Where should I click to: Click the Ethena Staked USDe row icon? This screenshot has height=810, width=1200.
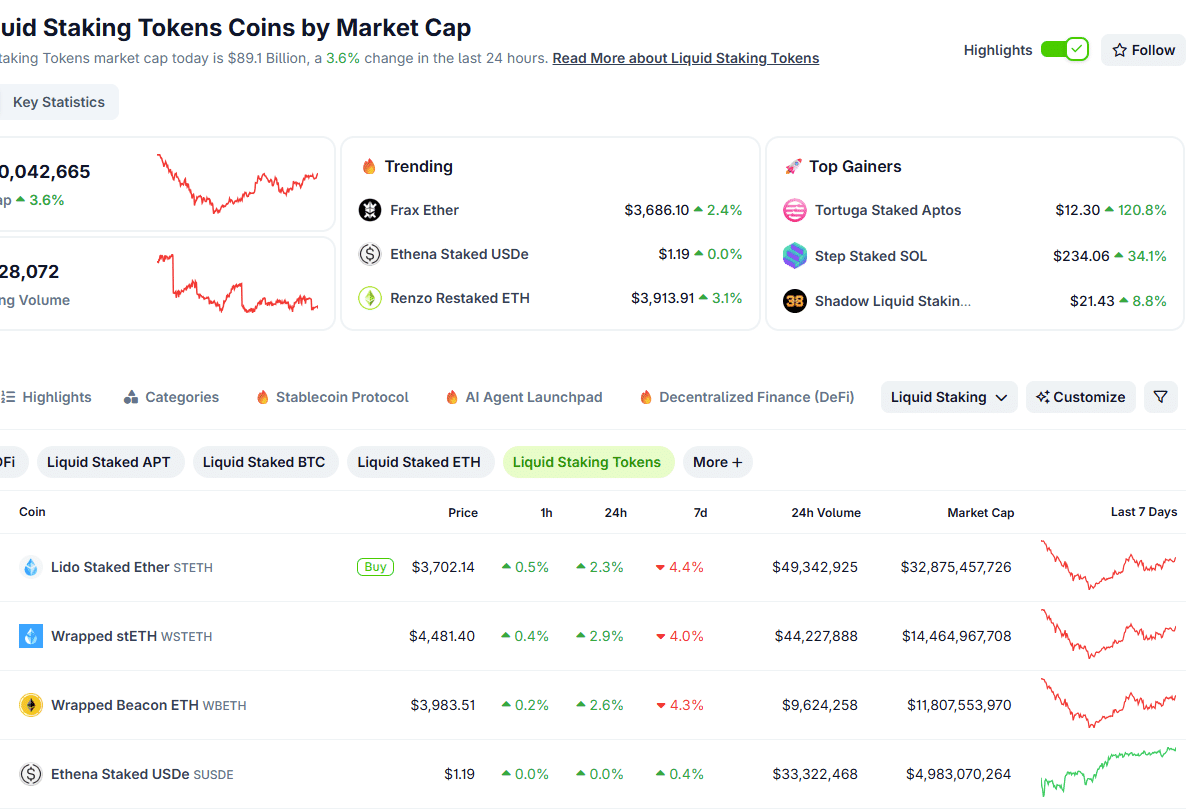[x=31, y=774]
